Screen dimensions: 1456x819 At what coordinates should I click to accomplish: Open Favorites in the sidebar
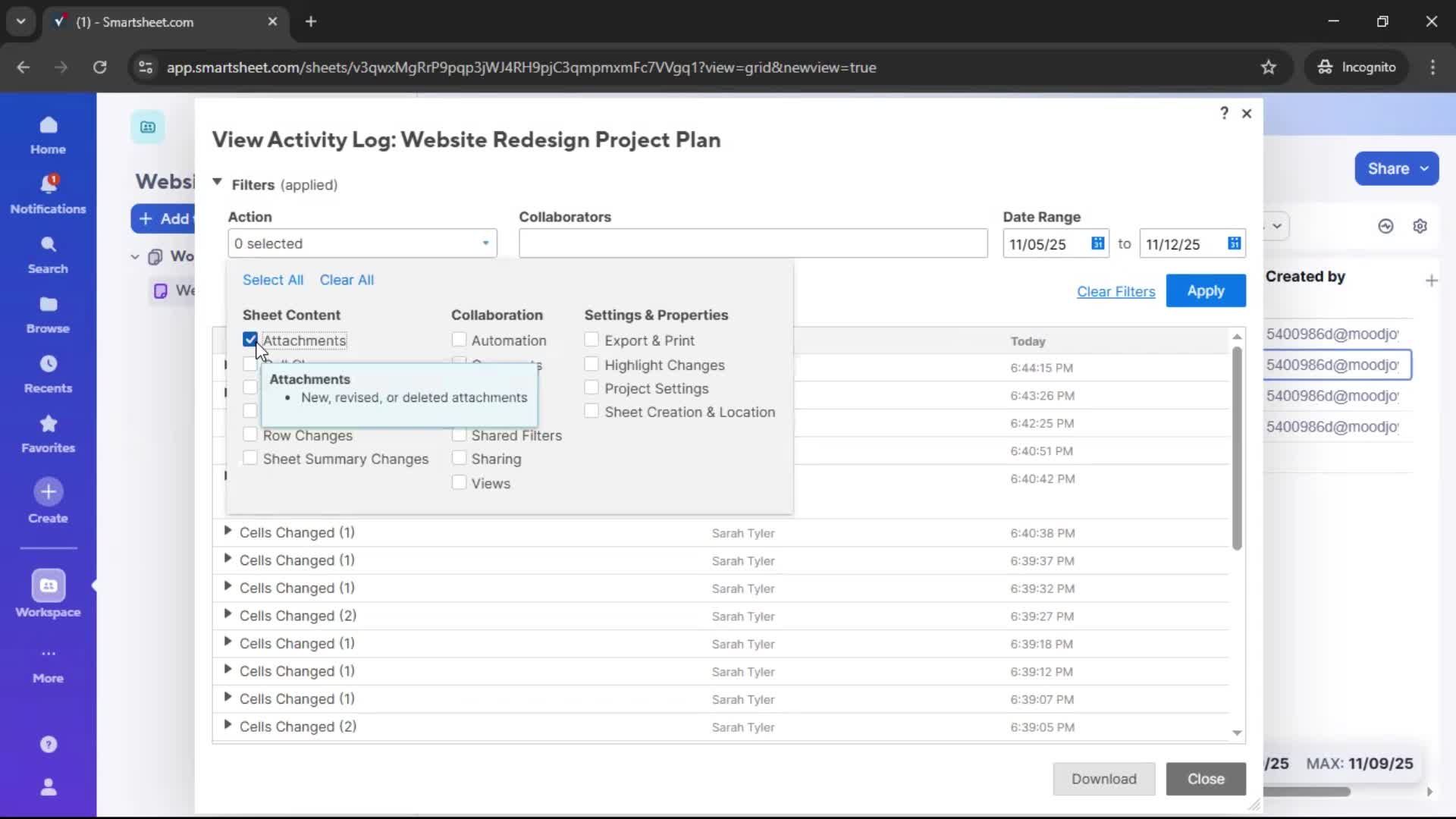pos(47,432)
